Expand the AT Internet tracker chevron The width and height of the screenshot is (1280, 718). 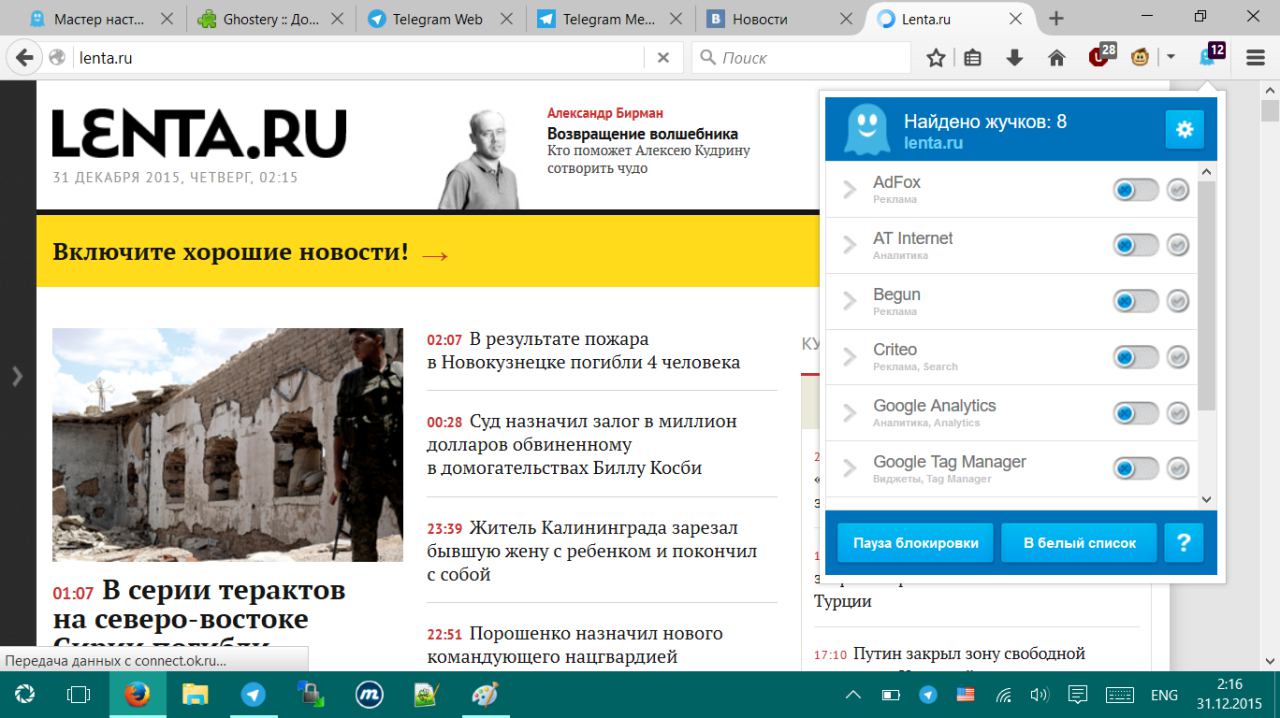click(850, 245)
